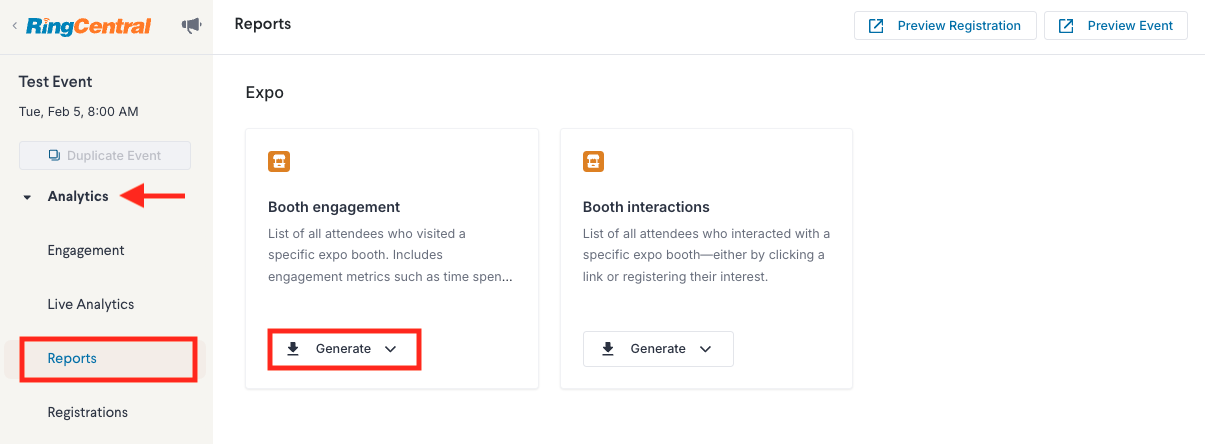Click the orange Booth interactions booth icon
1205x444 pixels.
pyautogui.click(x=594, y=161)
